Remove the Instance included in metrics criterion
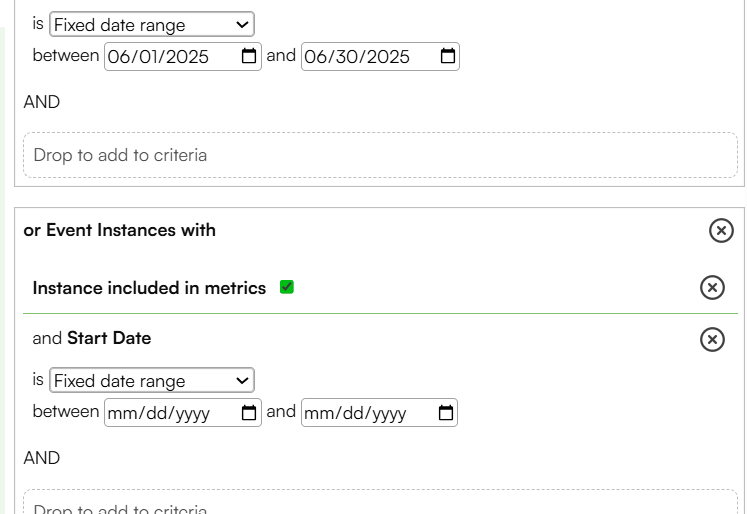The image size is (747, 514). (712, 288)
